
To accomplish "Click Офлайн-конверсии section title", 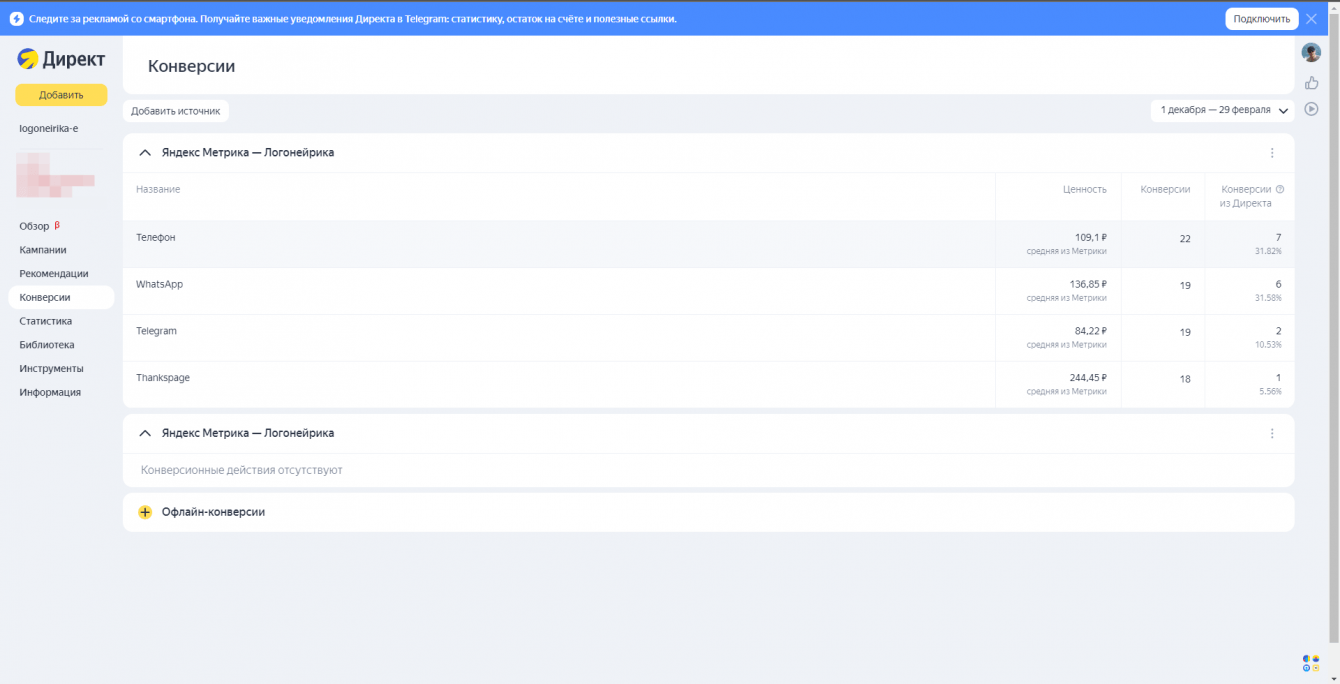I will [x=213, y=512].
